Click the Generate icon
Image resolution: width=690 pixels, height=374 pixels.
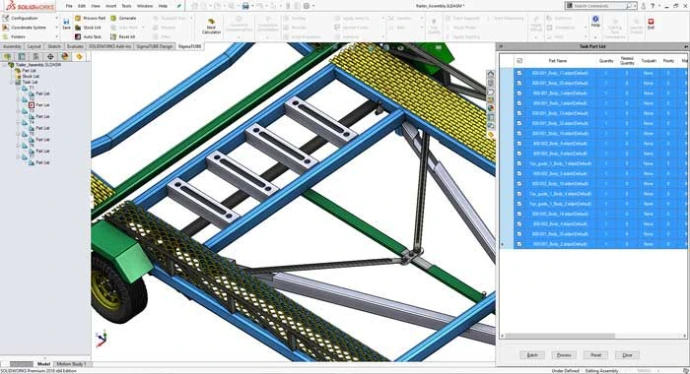114,18
